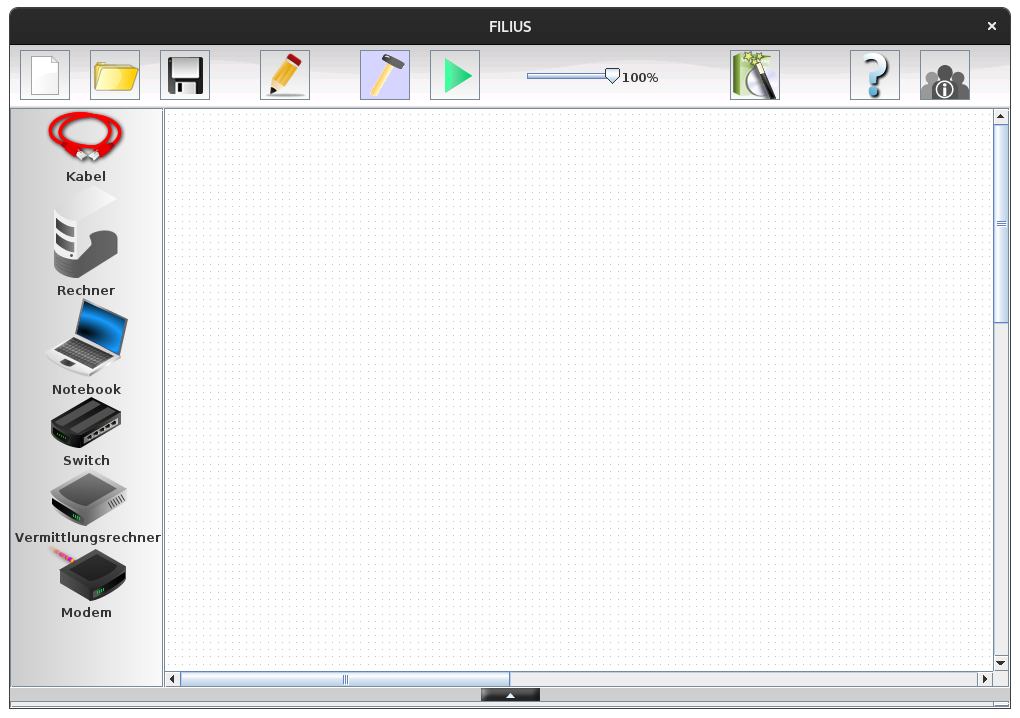
Task: Activate design mode hammer icon
Action: coord(385,75)
